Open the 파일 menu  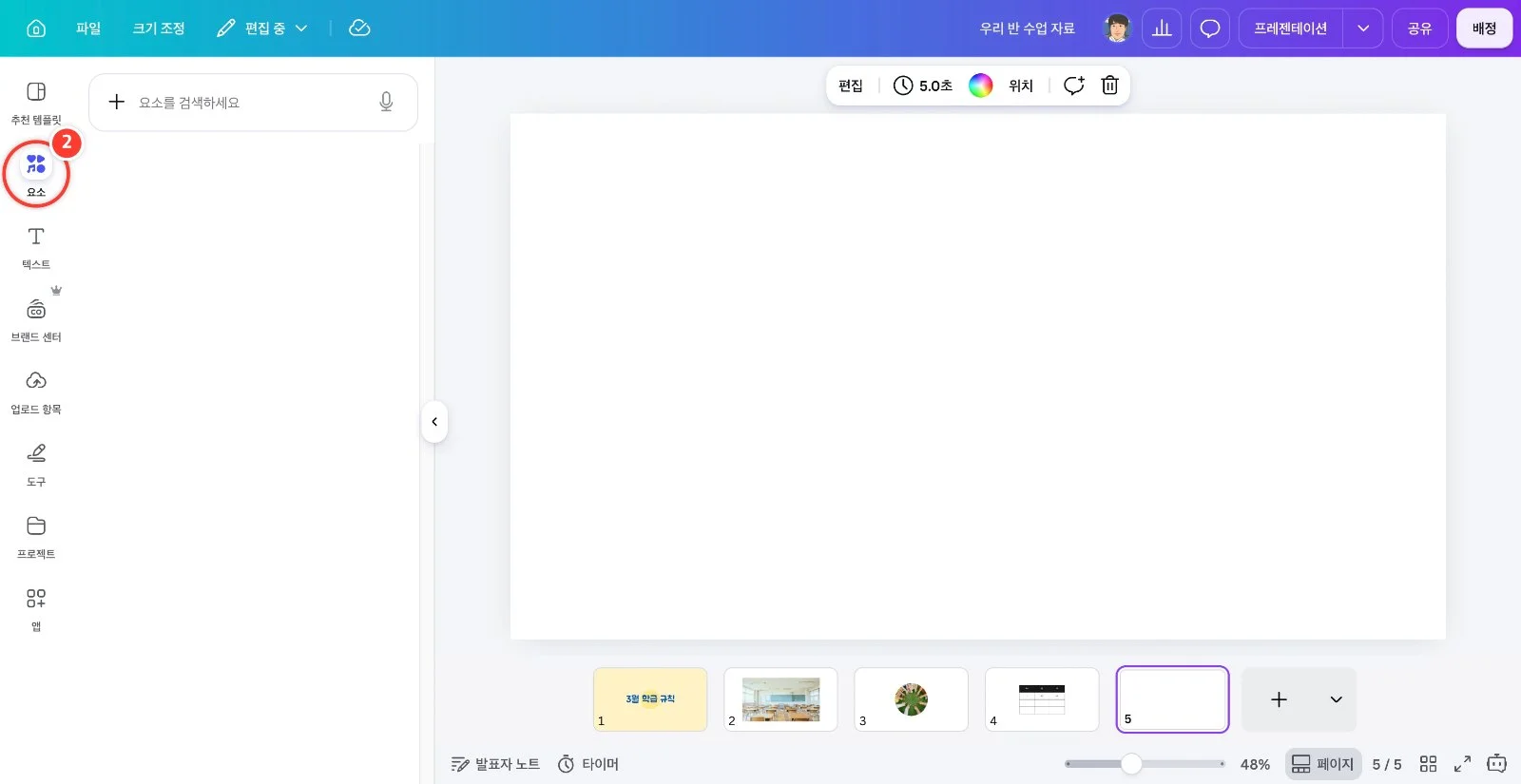88,29
